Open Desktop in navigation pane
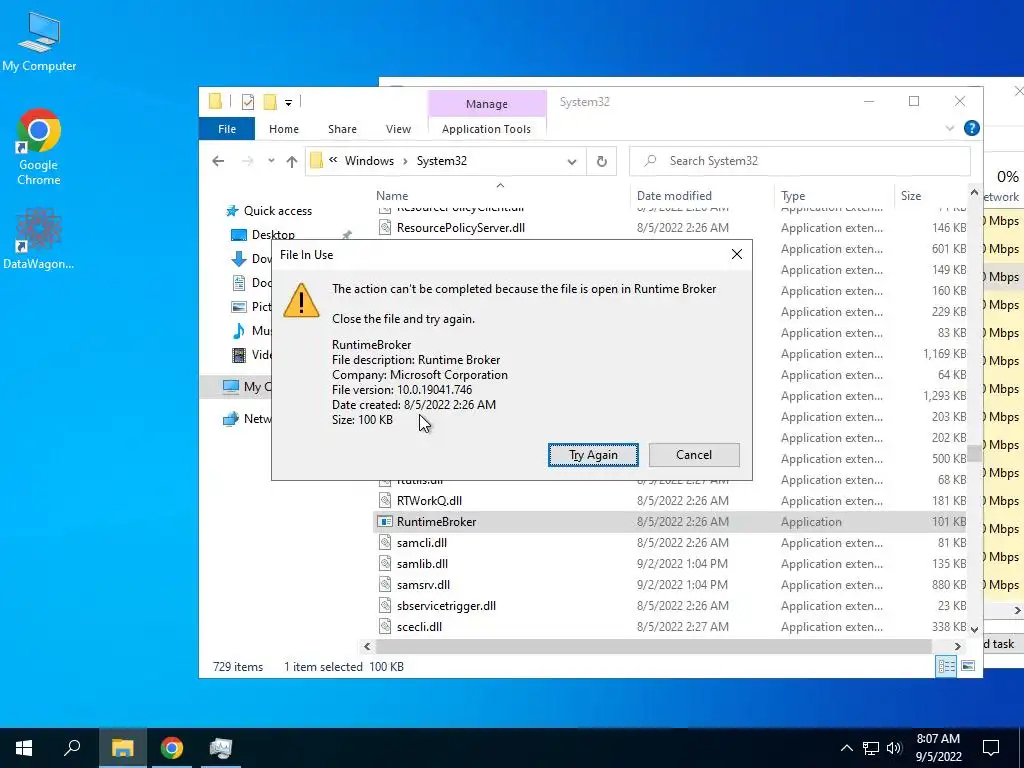Screen dimensions: 1024x768 coord(273,234)
